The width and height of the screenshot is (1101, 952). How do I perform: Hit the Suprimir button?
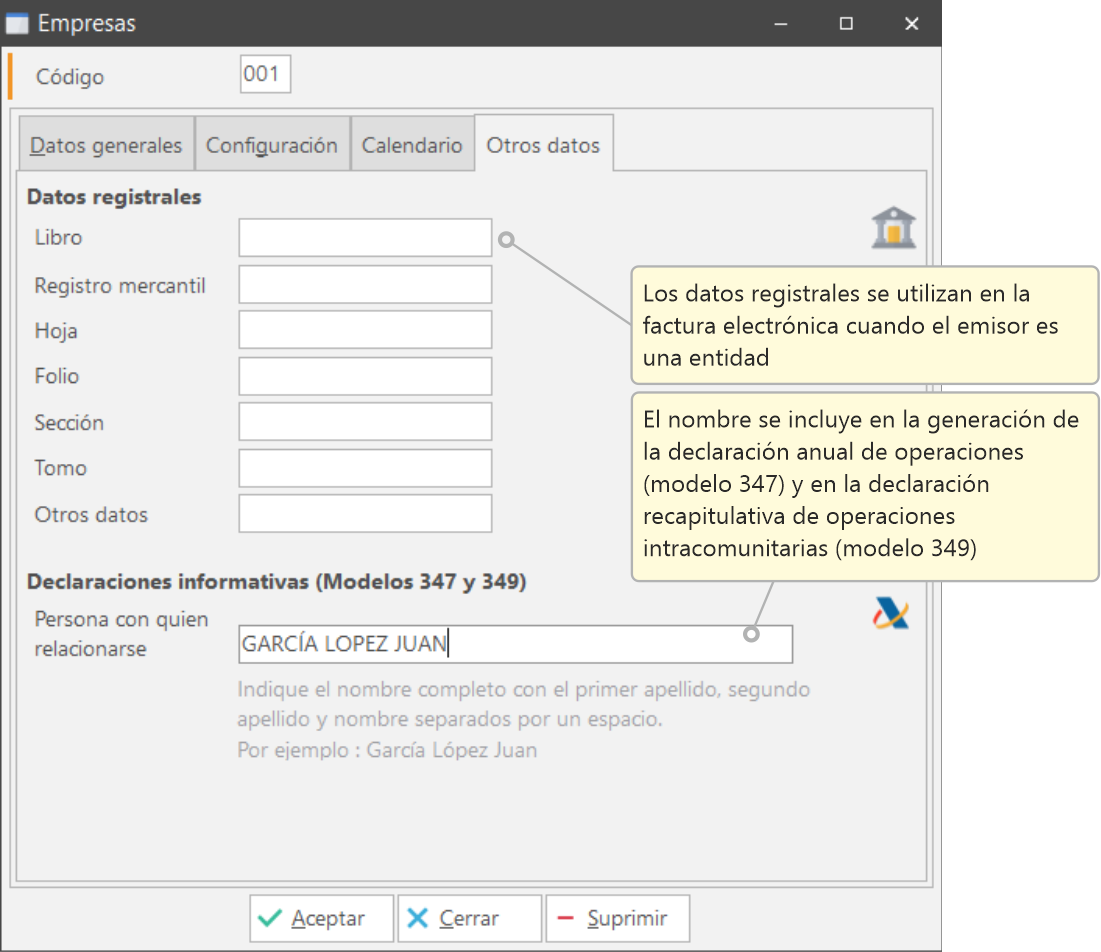(617, 918)
